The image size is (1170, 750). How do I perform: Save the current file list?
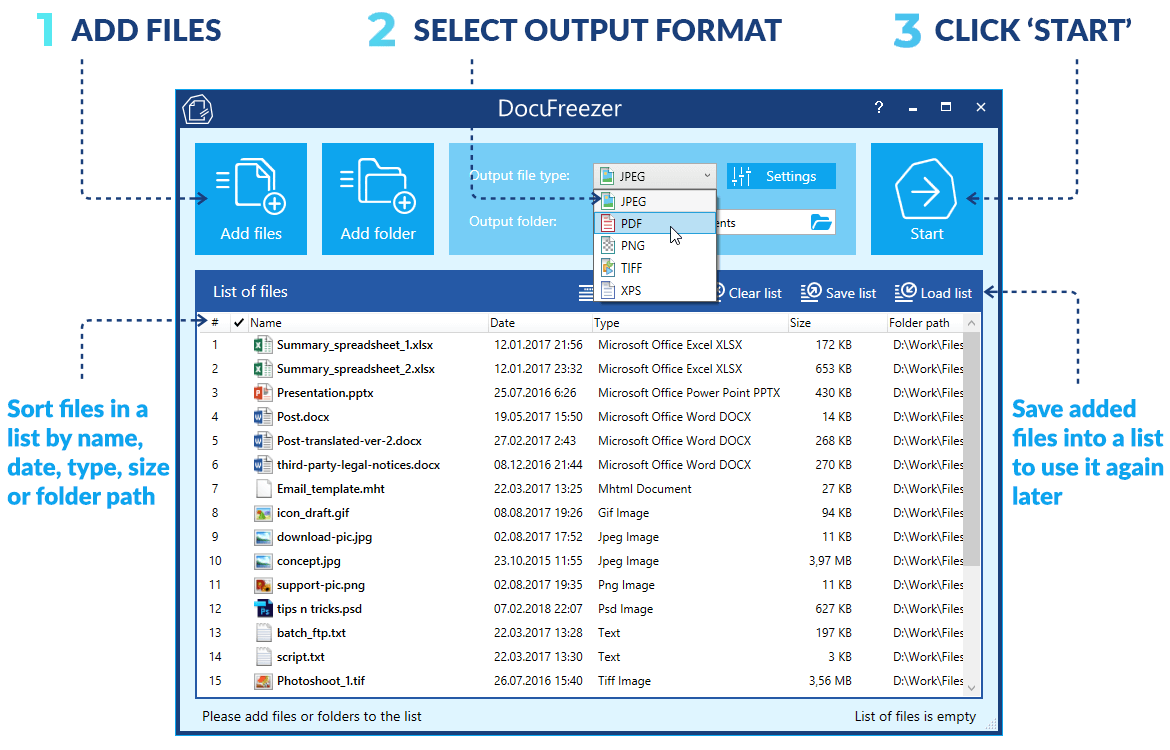(839, 293)
